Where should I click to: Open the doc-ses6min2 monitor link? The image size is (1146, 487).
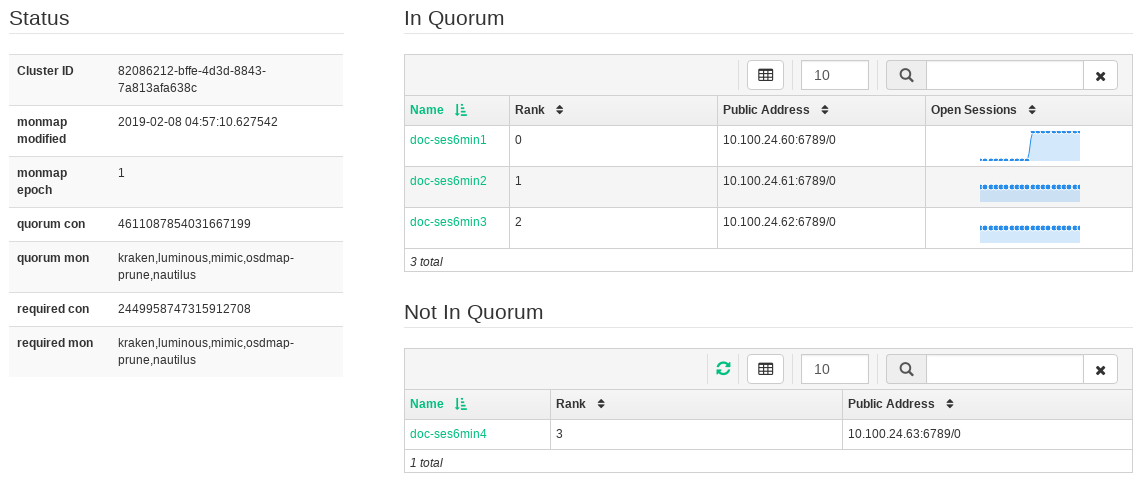tap(448, 181)
